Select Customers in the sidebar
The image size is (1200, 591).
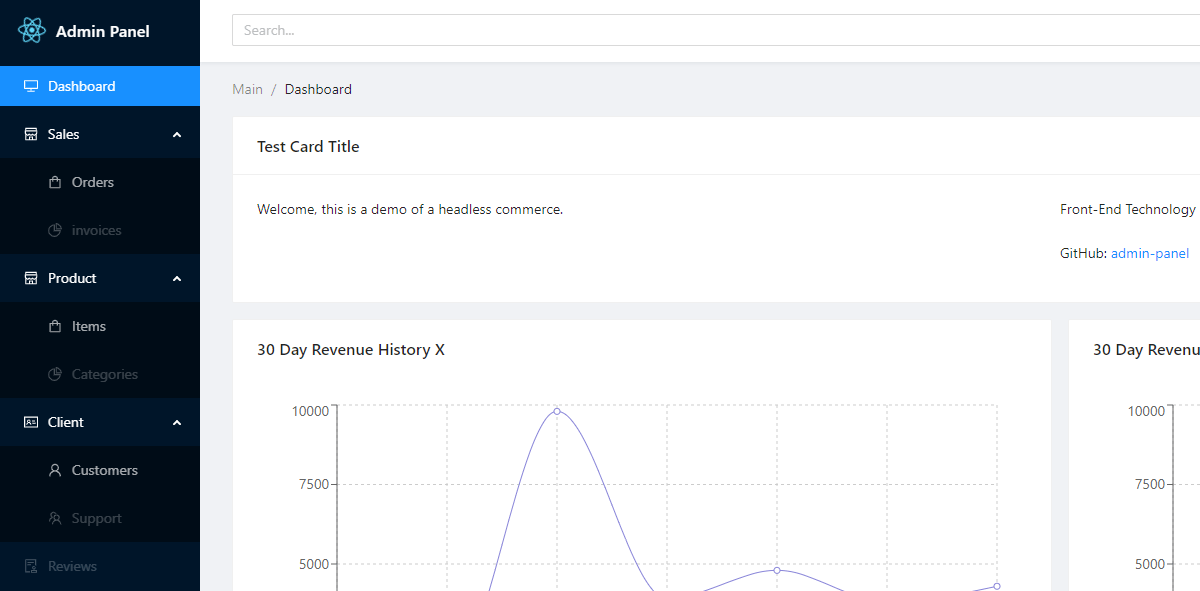(x=104, y=470)
